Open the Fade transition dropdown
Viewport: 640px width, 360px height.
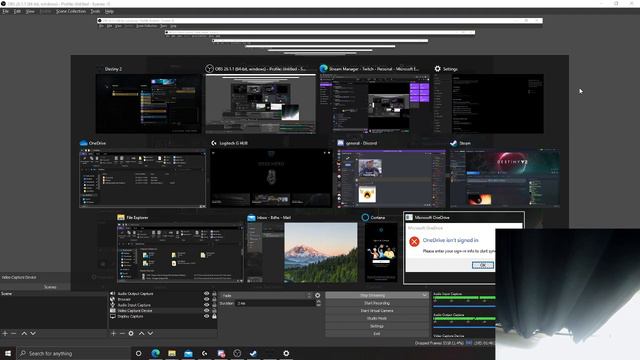(x=266, y=295)
